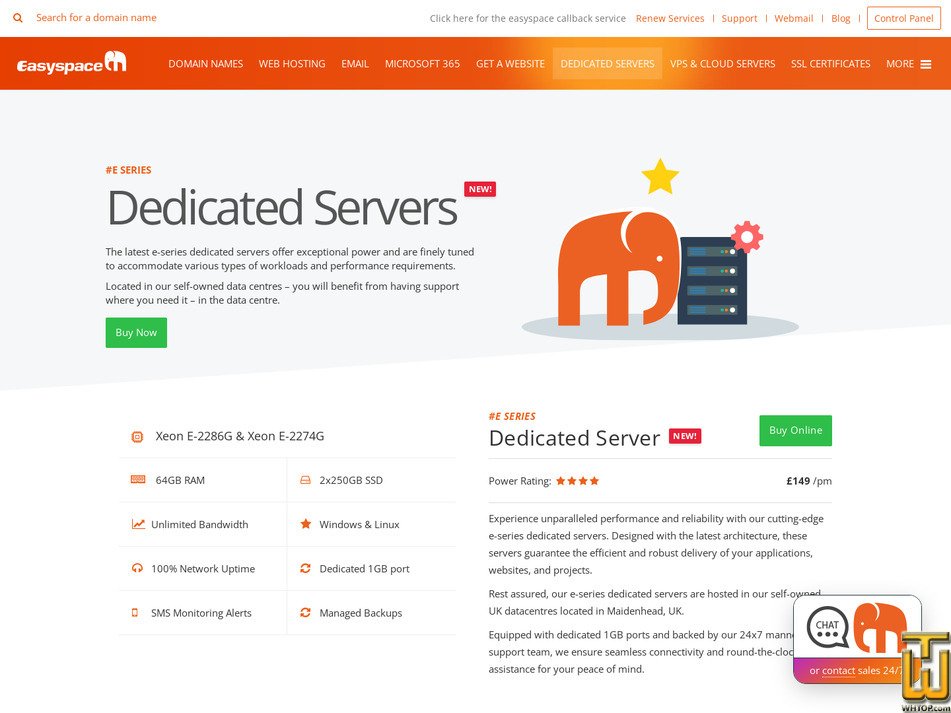Click '#E SERIES' label above Dedicated Servers heading

129,170
